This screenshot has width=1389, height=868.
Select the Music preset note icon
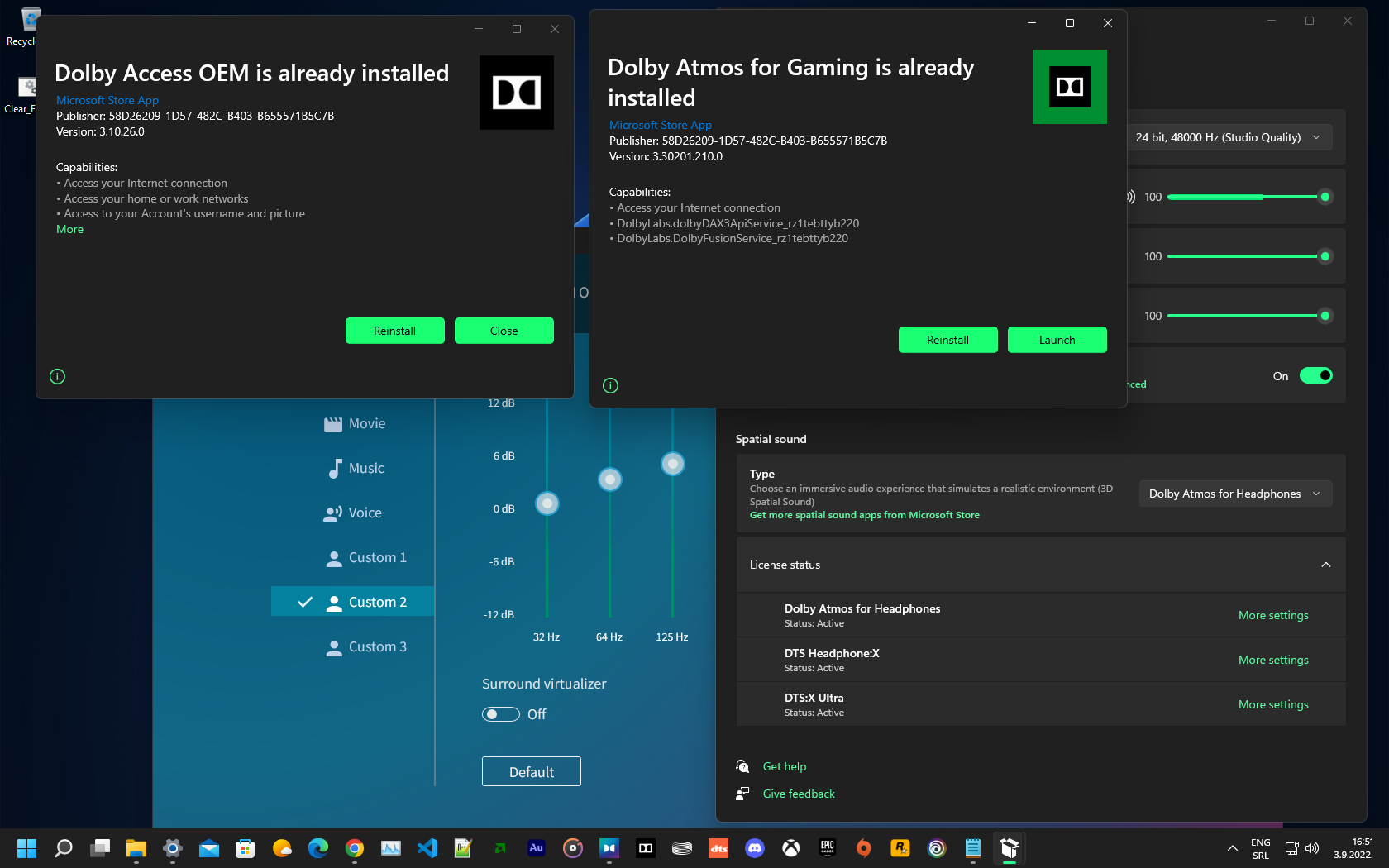point(335,469)
